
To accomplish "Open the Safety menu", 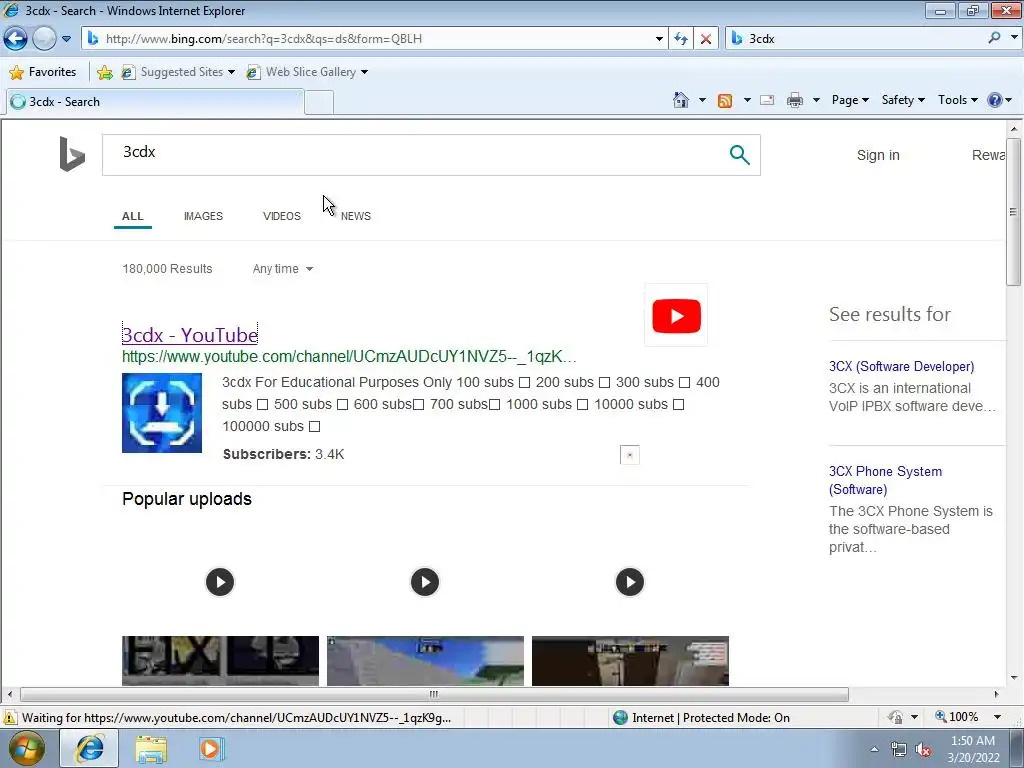I will coord(903,100).
